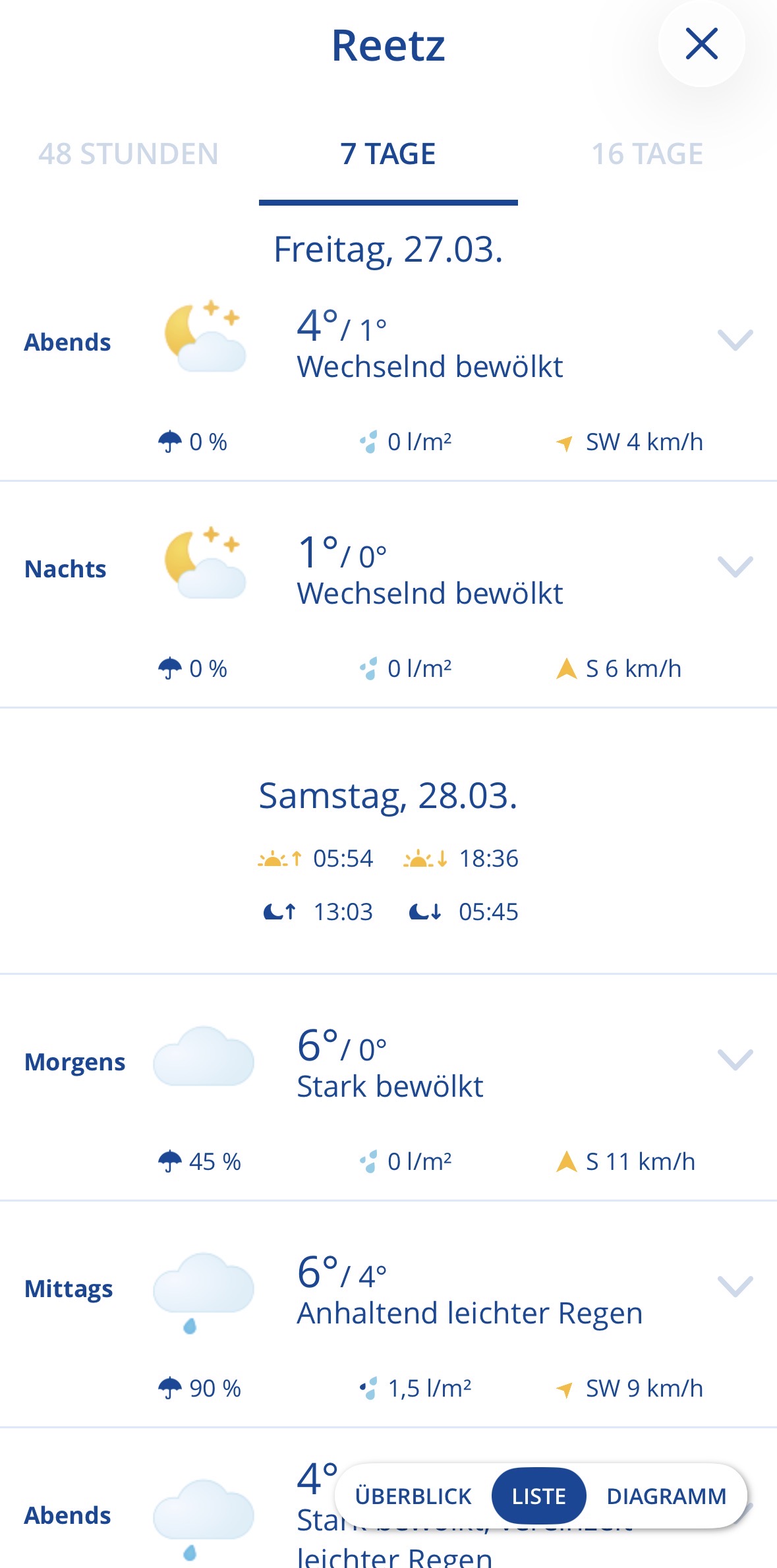This screenshot has height=1568, width=777.
Task: Select the 7 Tage tab
Action: pyautogui.click(x=388, y=154)
